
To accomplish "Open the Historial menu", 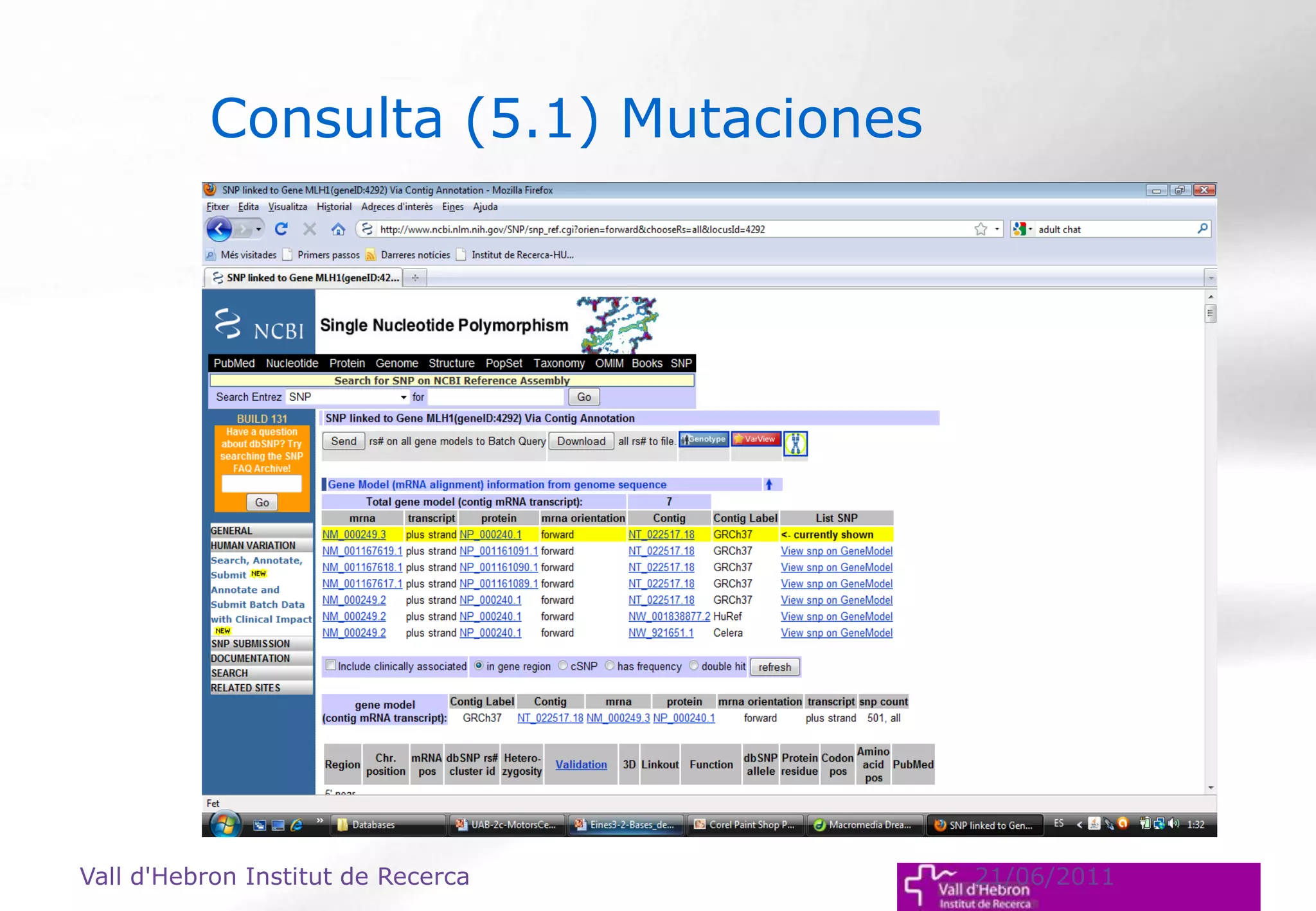I will (x=333, y=207).
